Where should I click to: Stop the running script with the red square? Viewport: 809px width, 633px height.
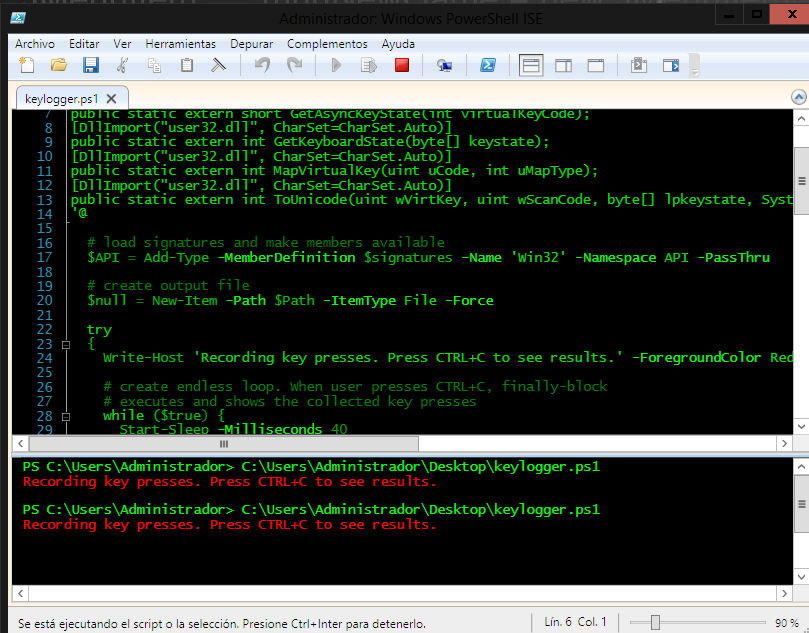pos(402,66)
